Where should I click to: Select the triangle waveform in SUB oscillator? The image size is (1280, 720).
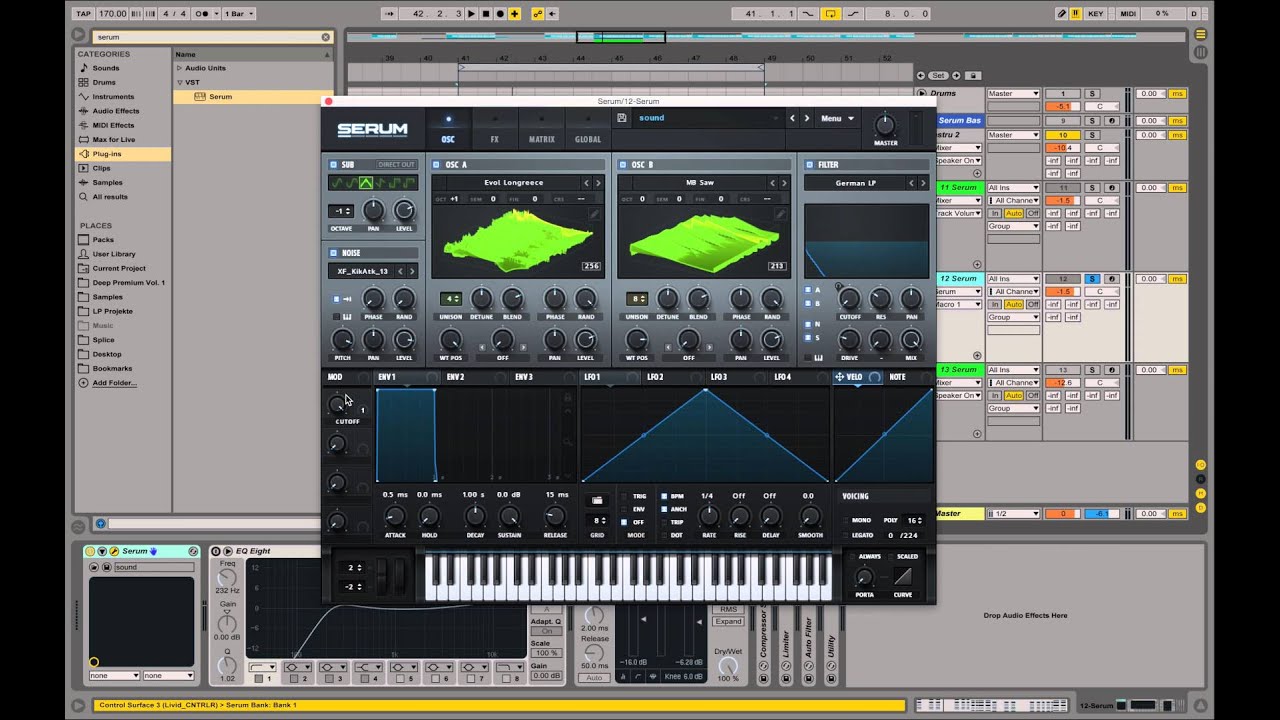[x=366, y=183]
